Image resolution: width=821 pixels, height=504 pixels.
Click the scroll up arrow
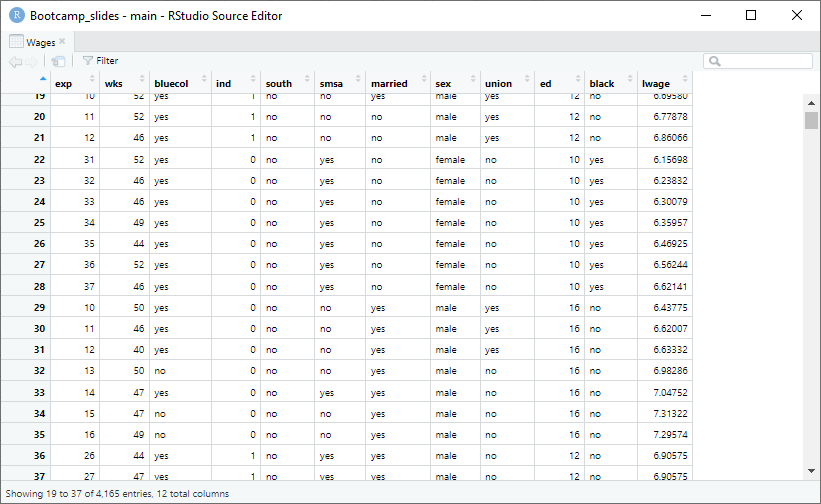[x=811, y=102]
